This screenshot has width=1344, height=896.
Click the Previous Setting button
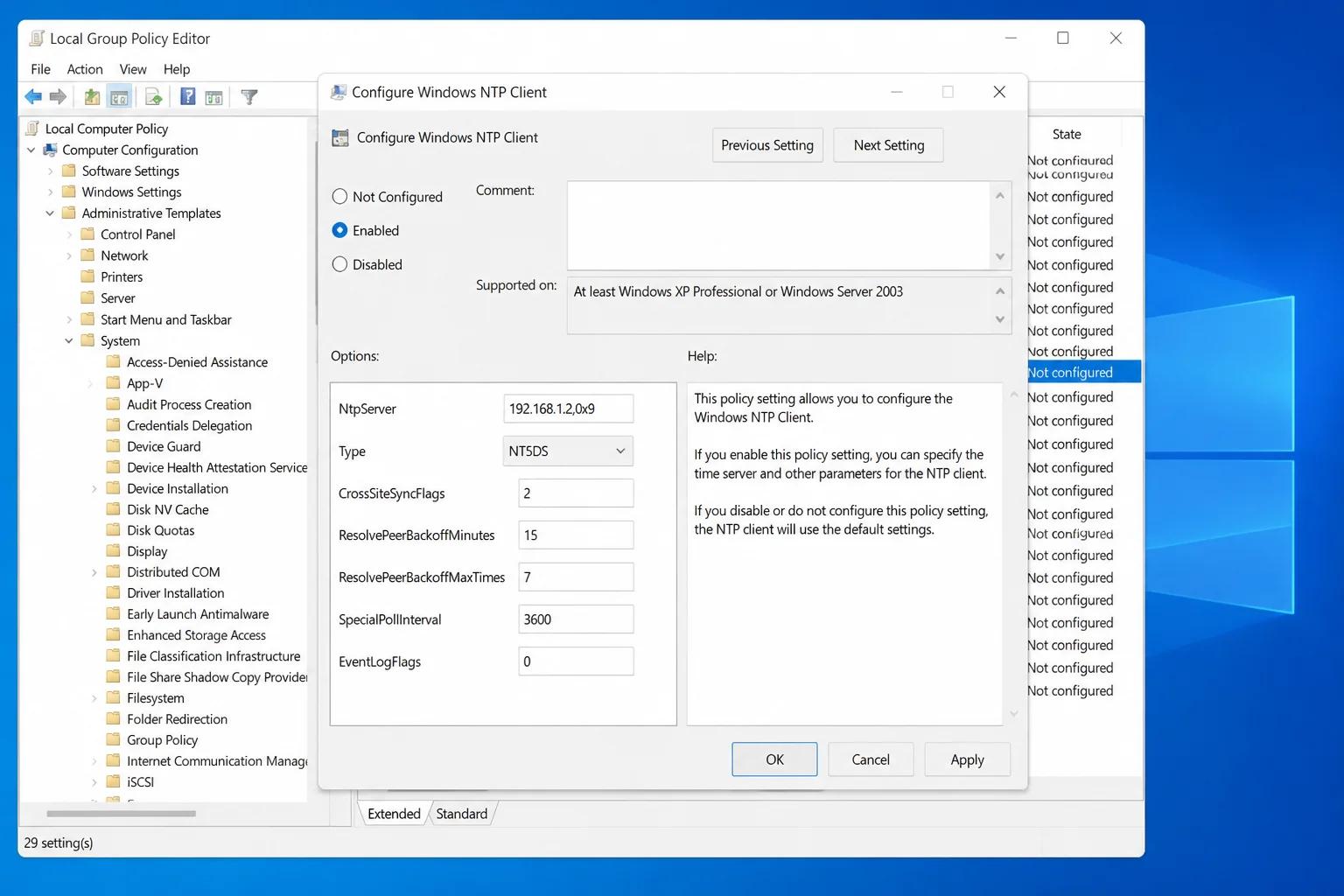(x=767, y=145)
